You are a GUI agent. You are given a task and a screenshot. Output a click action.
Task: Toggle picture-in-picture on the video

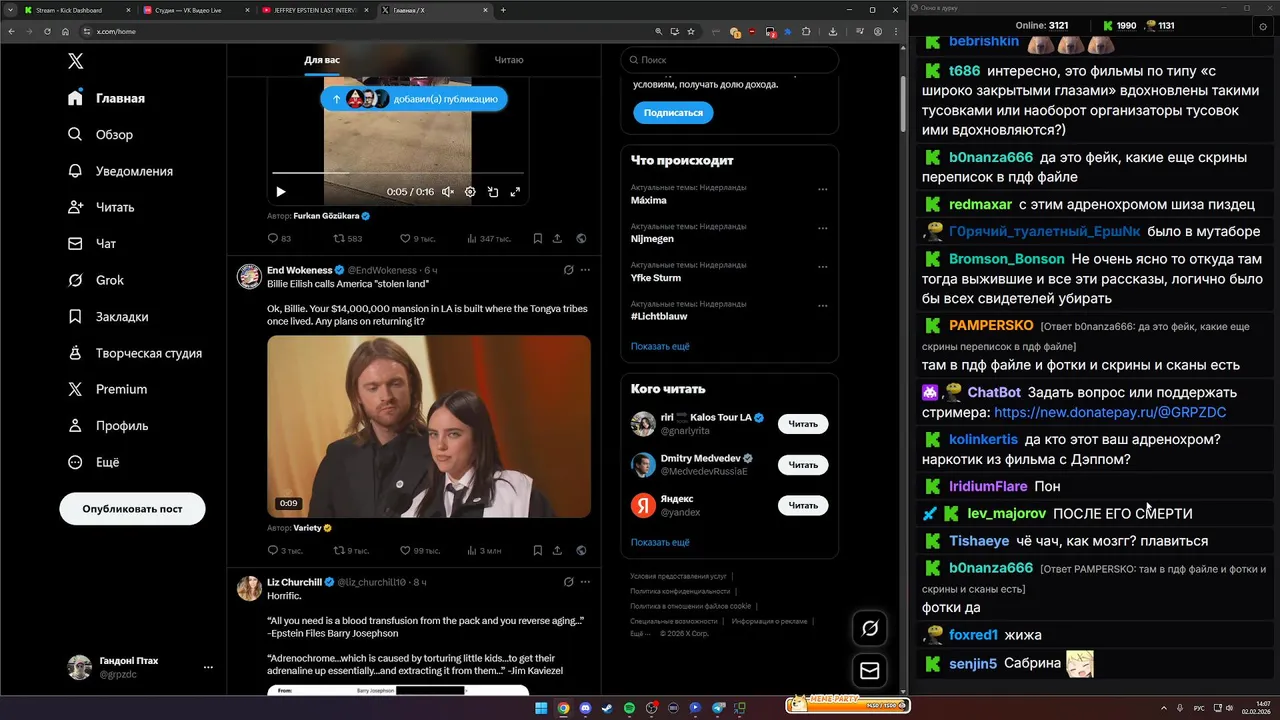coord(493,192)
